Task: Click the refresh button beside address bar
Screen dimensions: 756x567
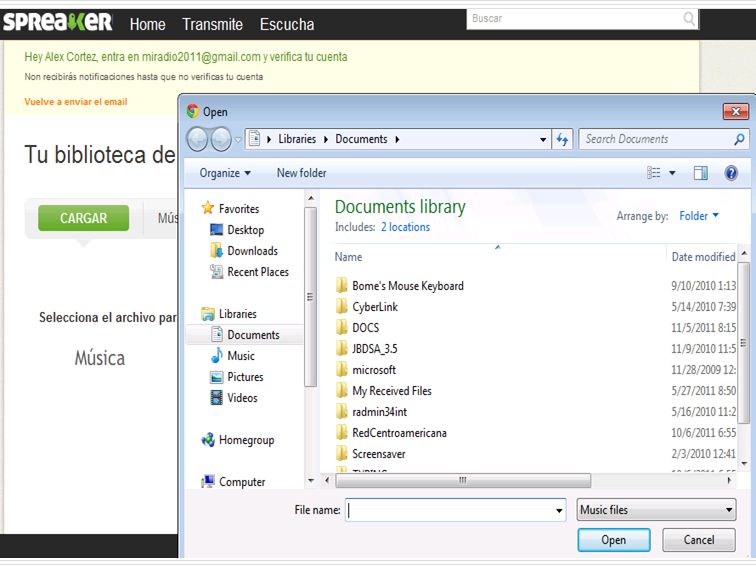Action: tap(562, 139)
